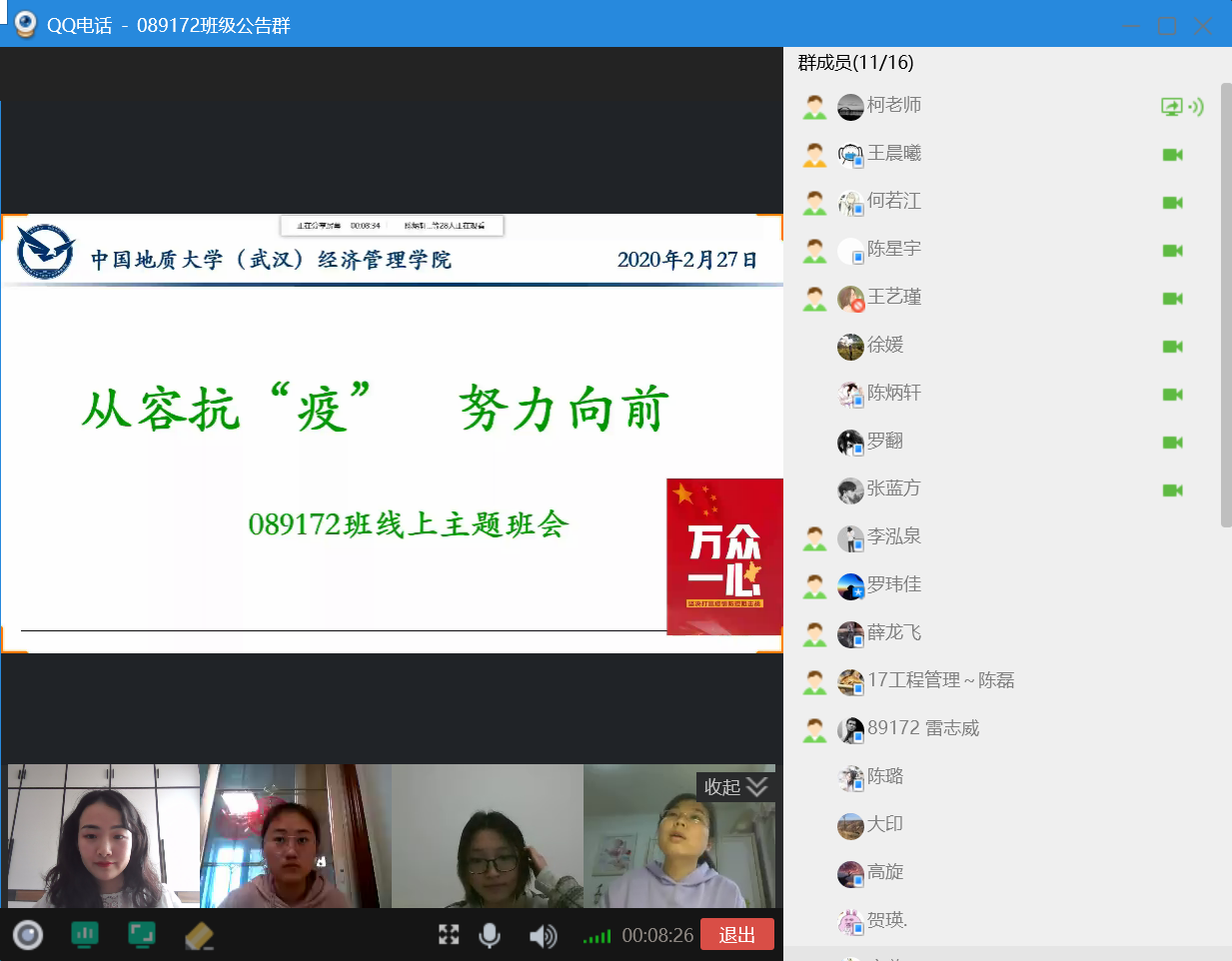Image resolution: width=1232 pixels, height=961 pixels.
Task: Click the green presentation chart icon
Action: point(85,935)
